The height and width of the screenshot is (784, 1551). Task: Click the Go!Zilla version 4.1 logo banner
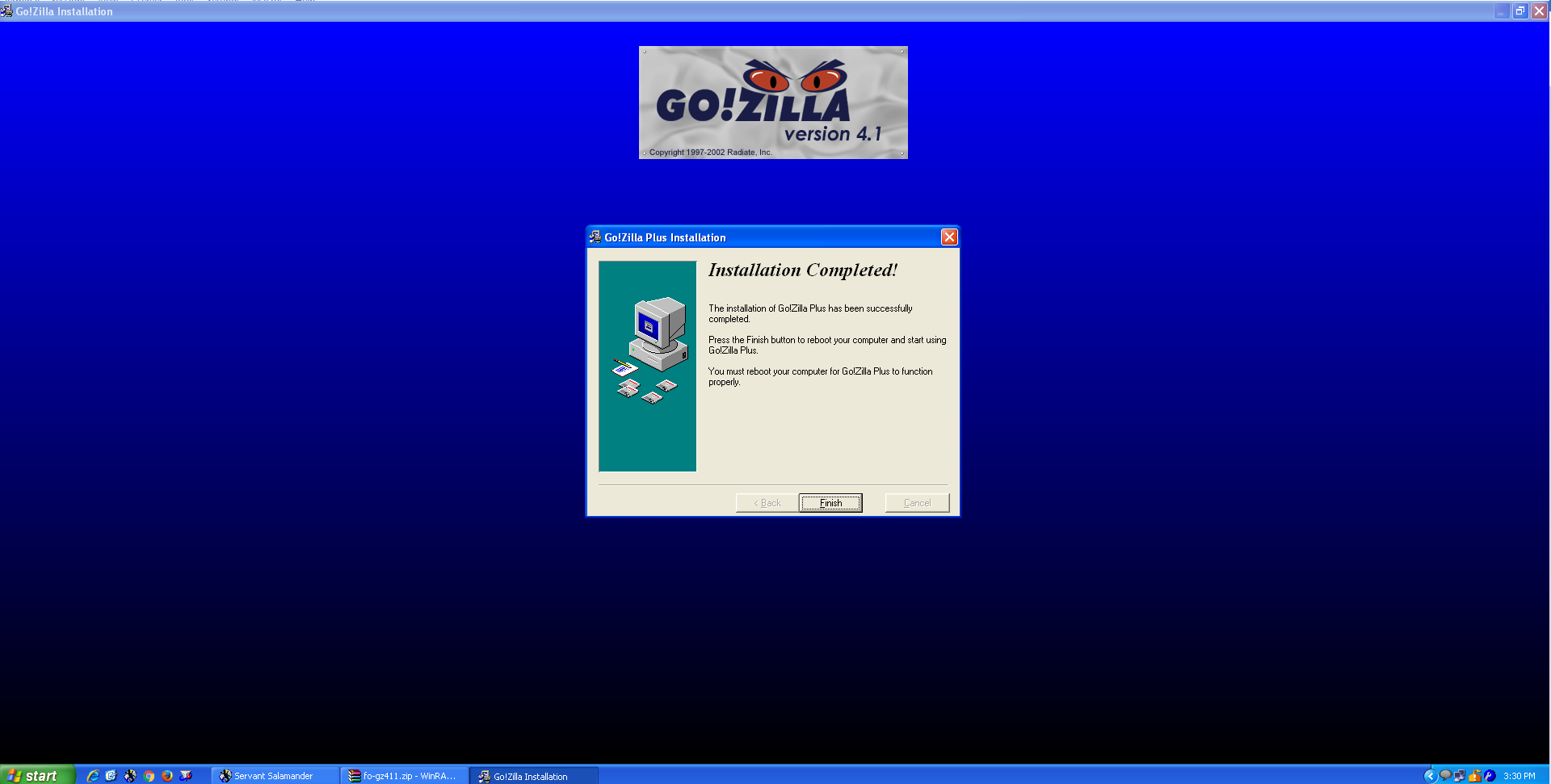tap(773, 103)
